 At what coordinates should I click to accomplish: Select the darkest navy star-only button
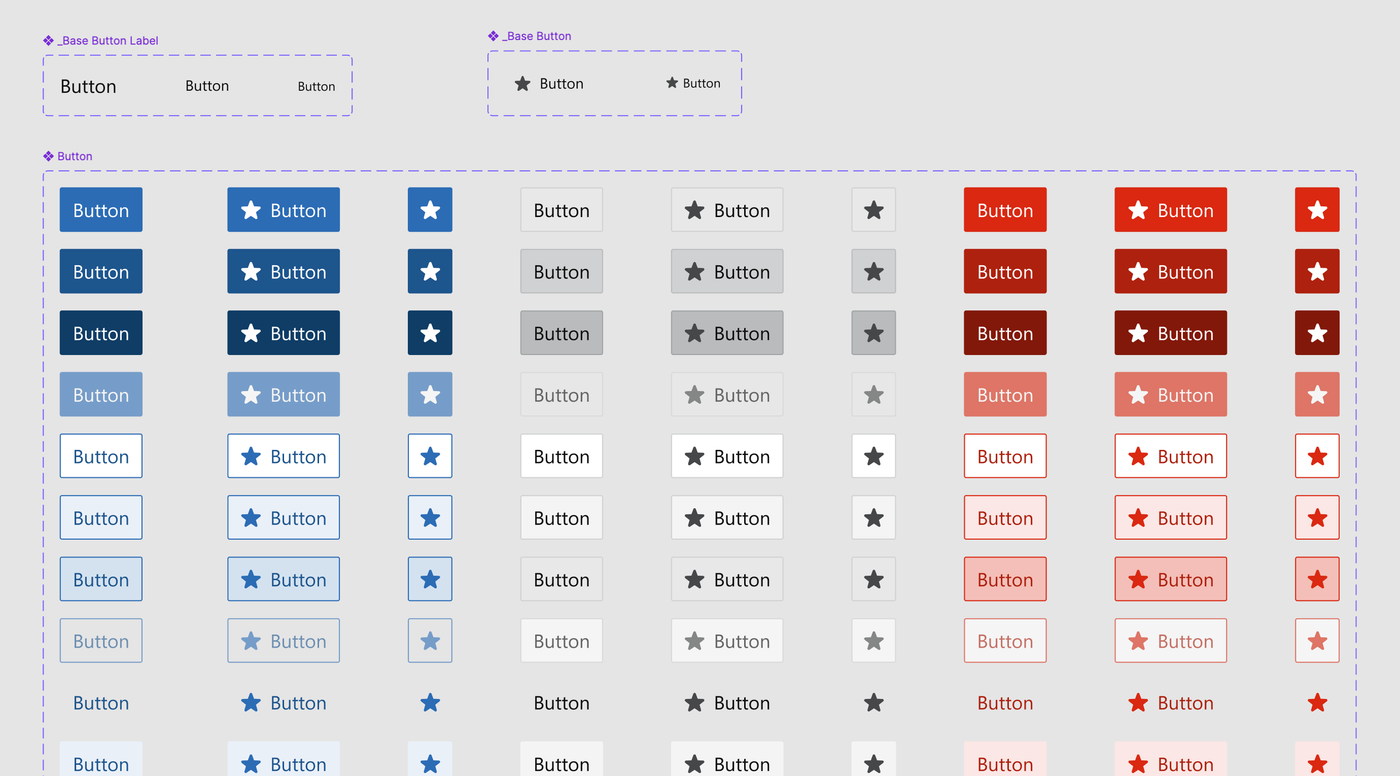430,333
